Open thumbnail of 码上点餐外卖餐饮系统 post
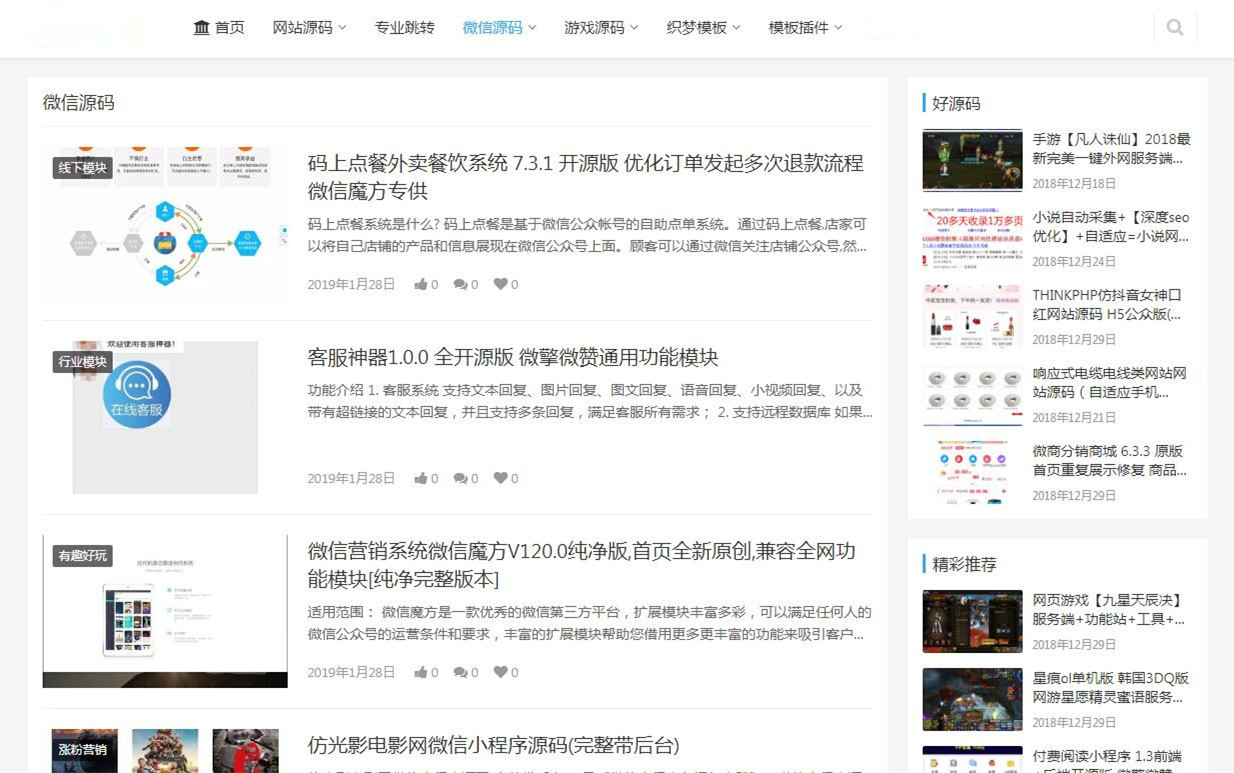Image resolution: width=1234 pixels, height=773 pixels. pos(165,224)
